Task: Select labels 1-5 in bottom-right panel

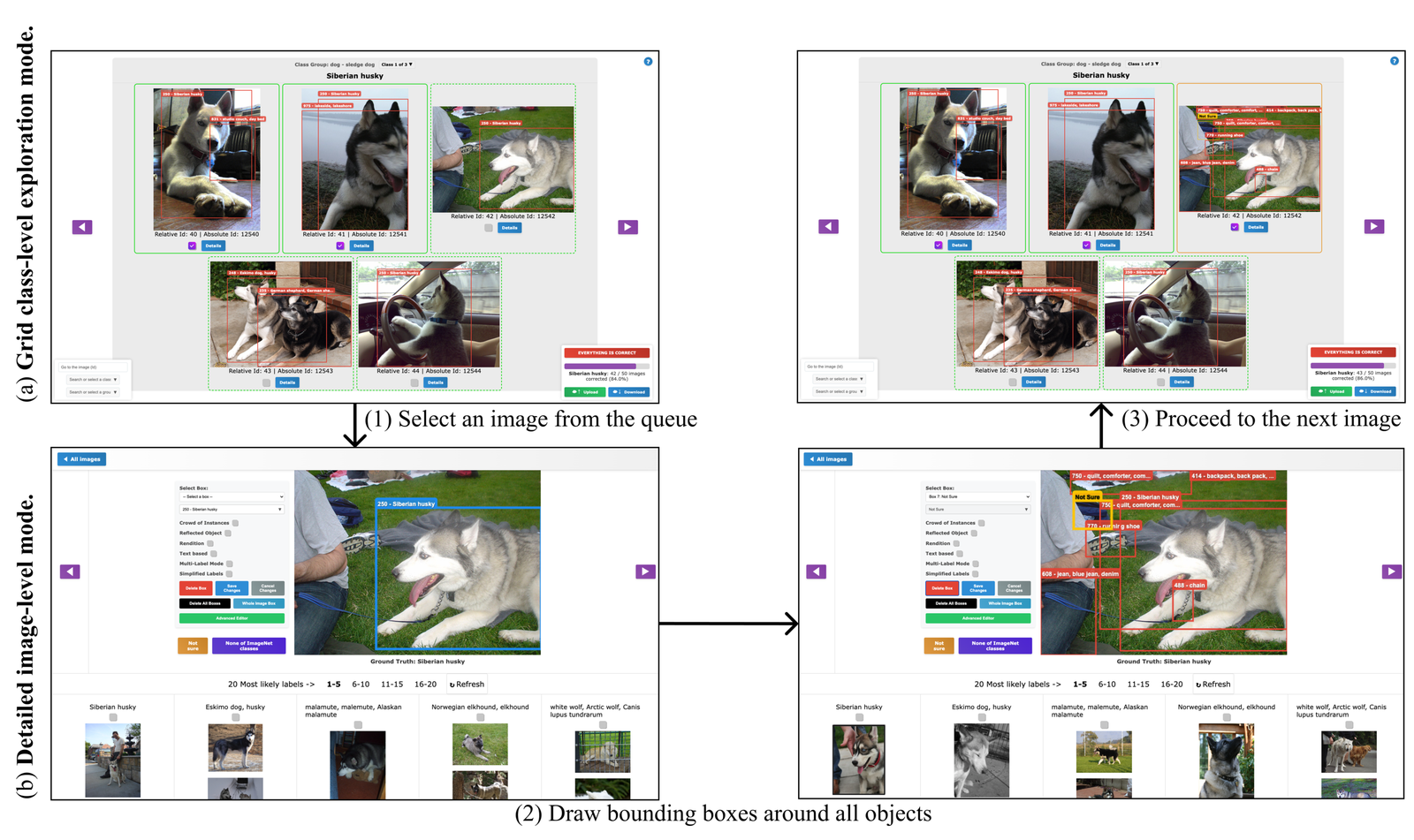Action: (x=1080, y=685)
